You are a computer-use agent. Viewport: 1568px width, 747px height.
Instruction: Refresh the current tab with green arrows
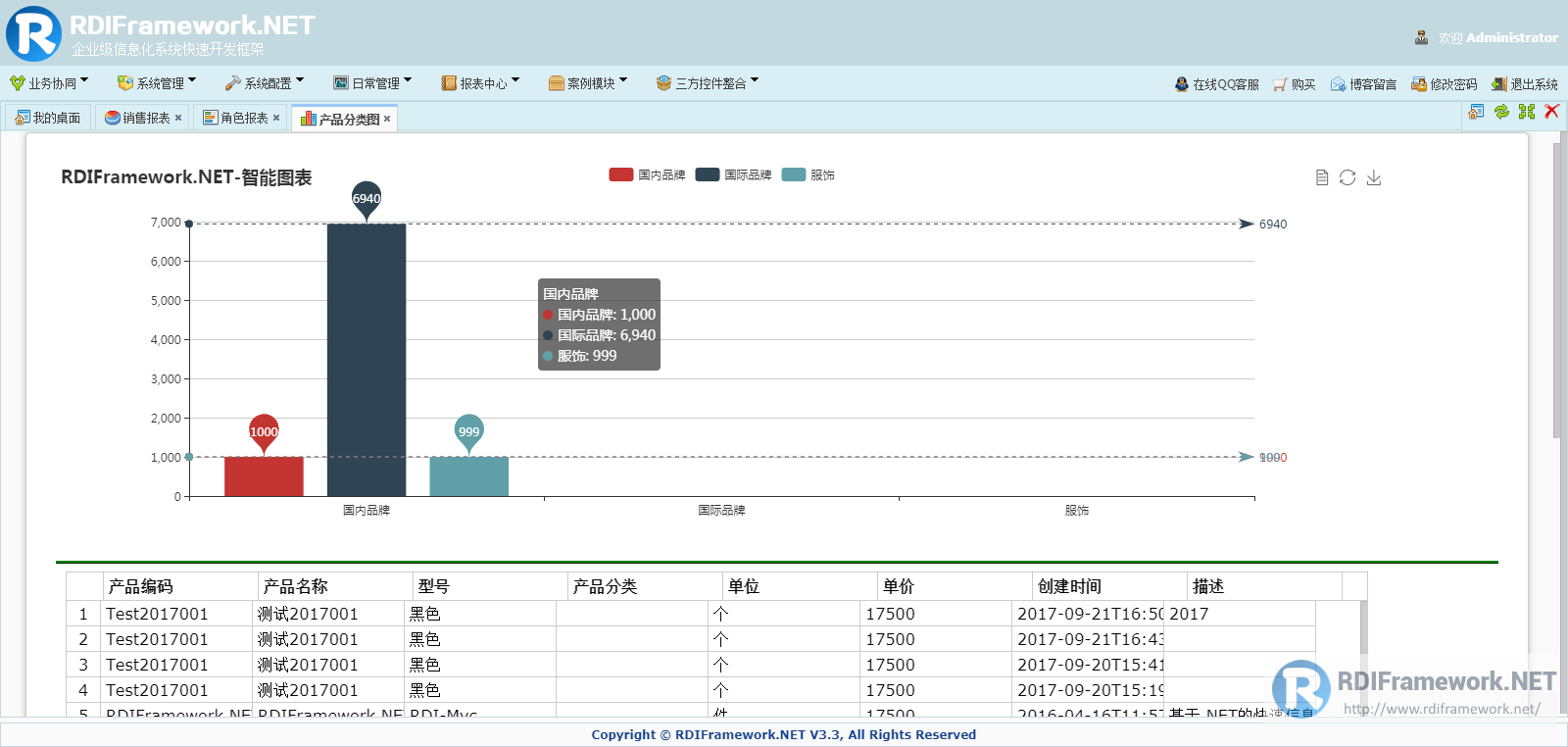click(x=1501, y=112)
